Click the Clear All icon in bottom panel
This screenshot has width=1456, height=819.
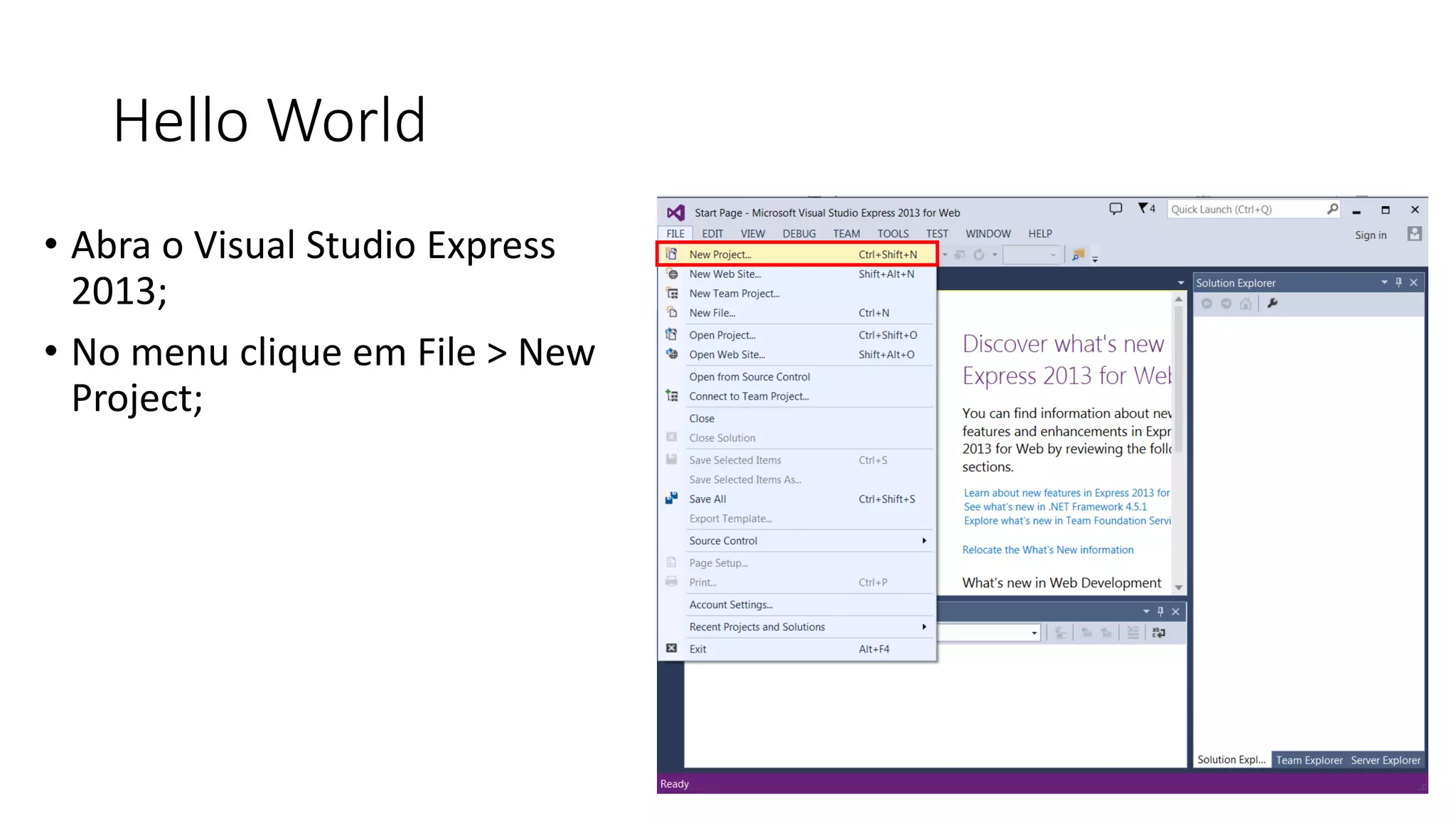1133,633
